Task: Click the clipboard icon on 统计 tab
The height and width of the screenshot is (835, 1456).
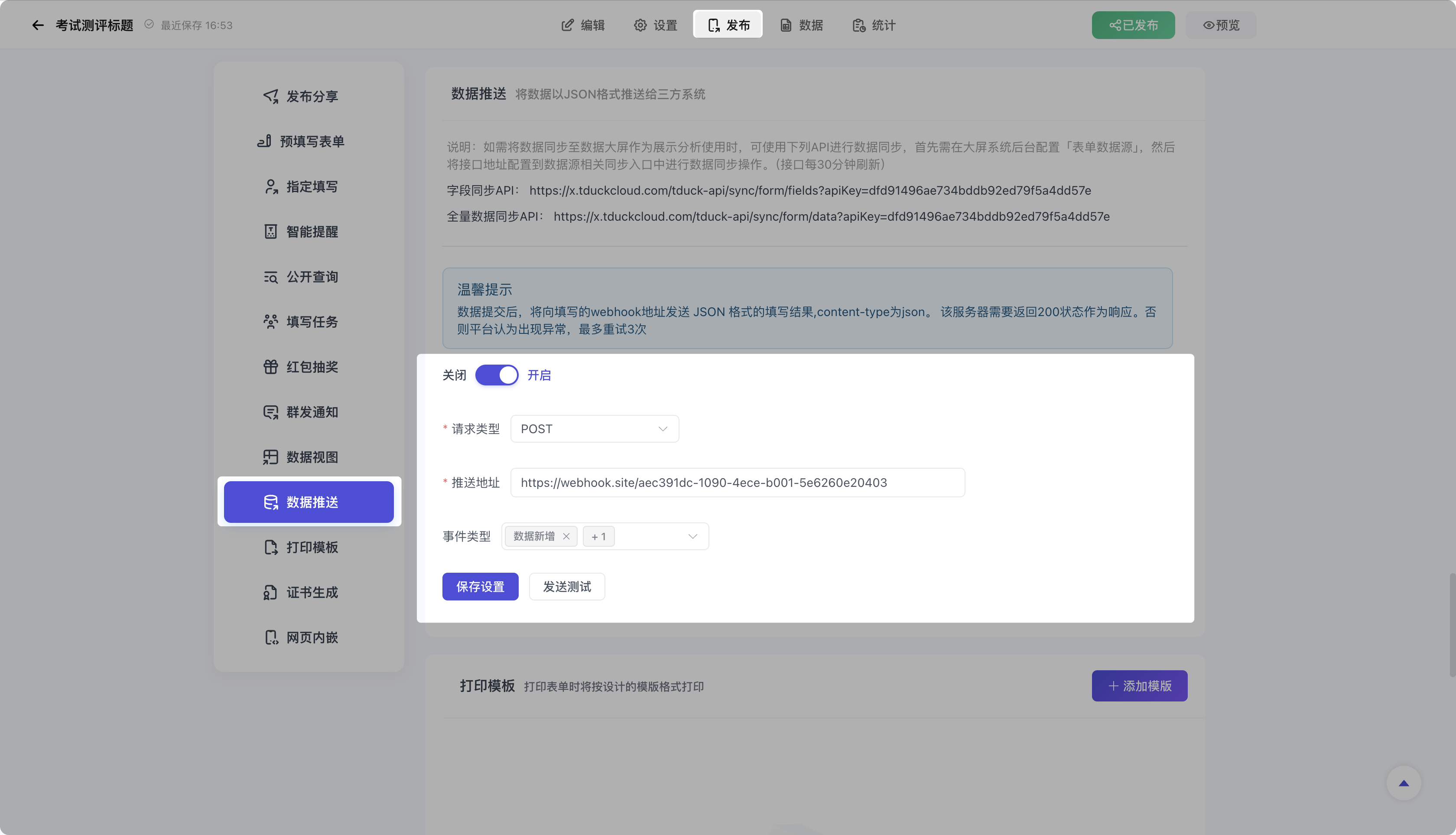Action: coord(859,25)
